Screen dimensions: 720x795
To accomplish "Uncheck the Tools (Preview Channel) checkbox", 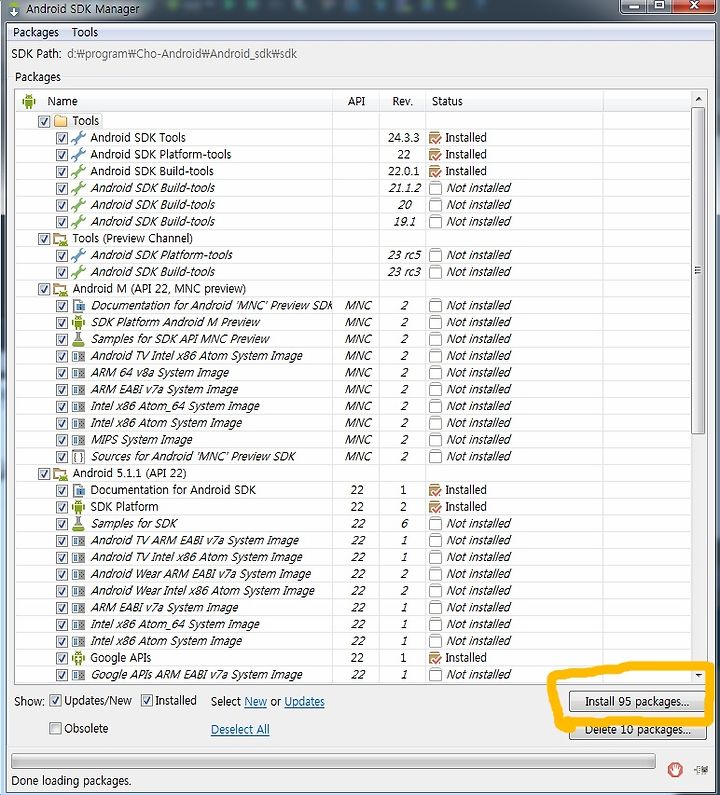I will tap(44, 239).
